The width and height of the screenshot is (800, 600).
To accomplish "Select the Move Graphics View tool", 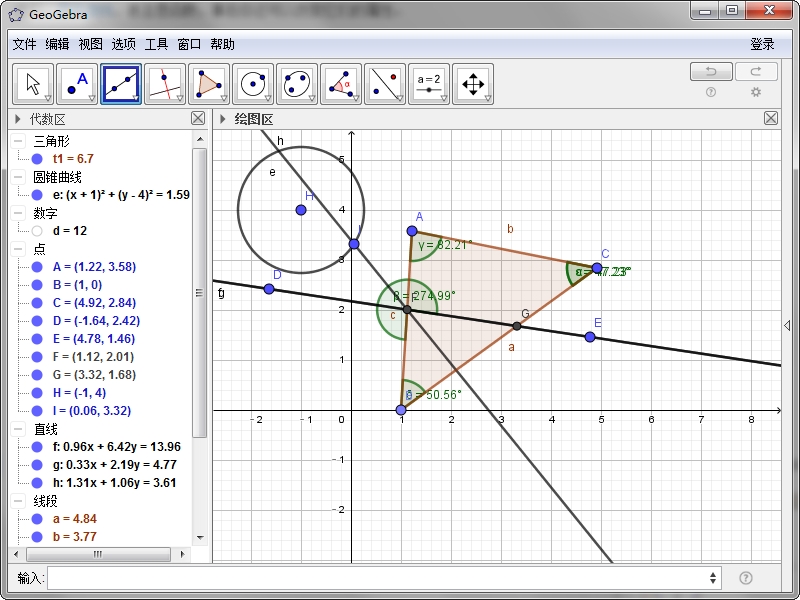I will (x=473, y=84).
